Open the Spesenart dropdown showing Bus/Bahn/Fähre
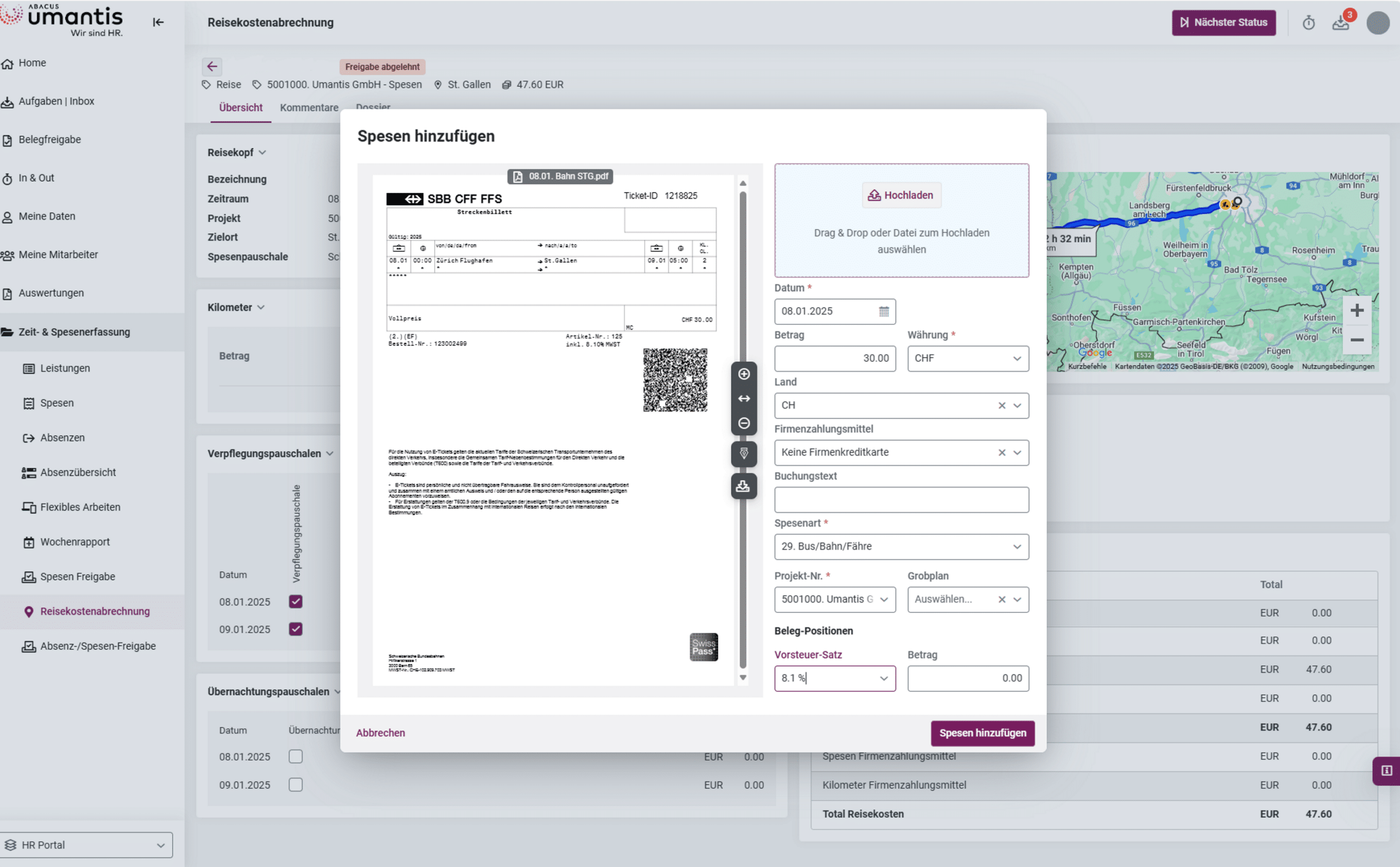 point(901,547)
